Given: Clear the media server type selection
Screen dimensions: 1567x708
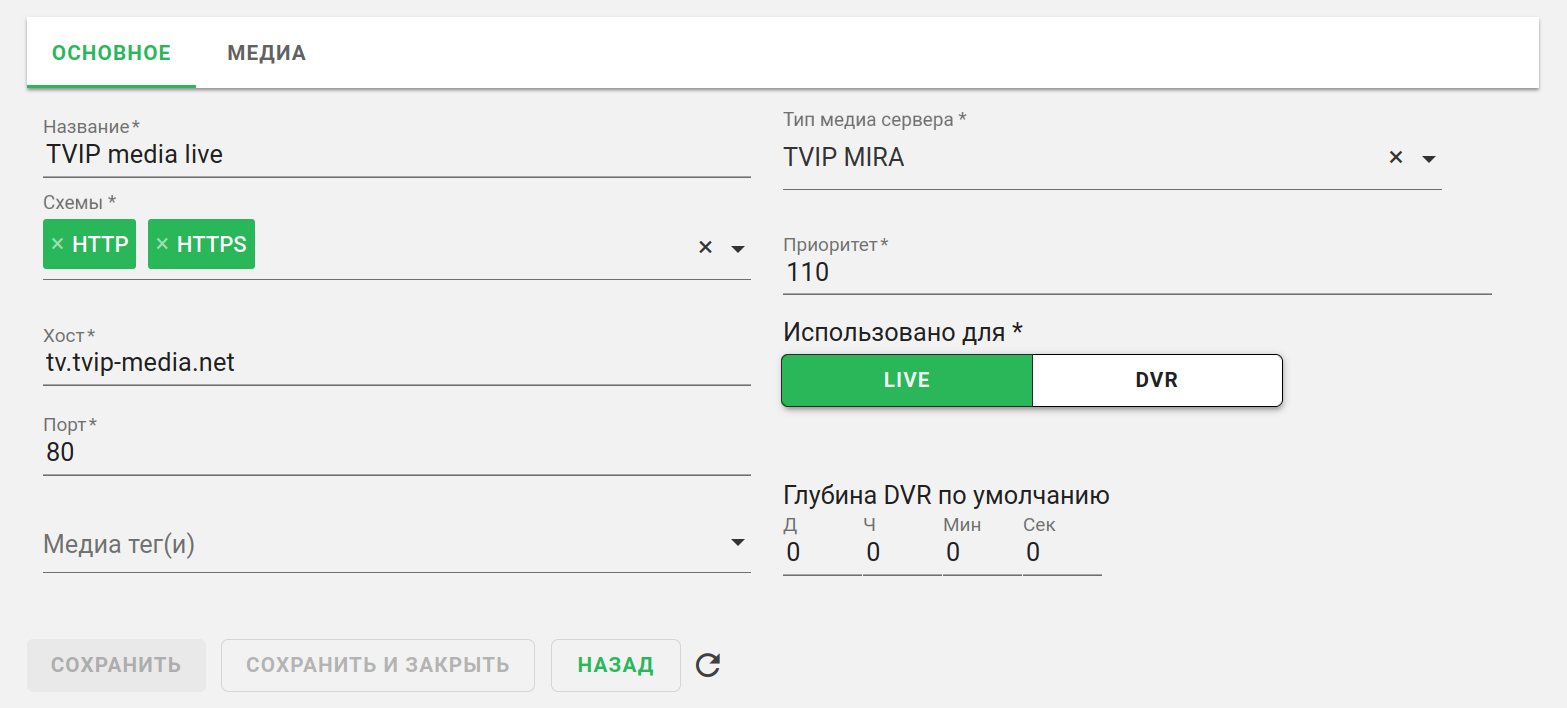Looking at the screenshot, I should coord(1396,158).
